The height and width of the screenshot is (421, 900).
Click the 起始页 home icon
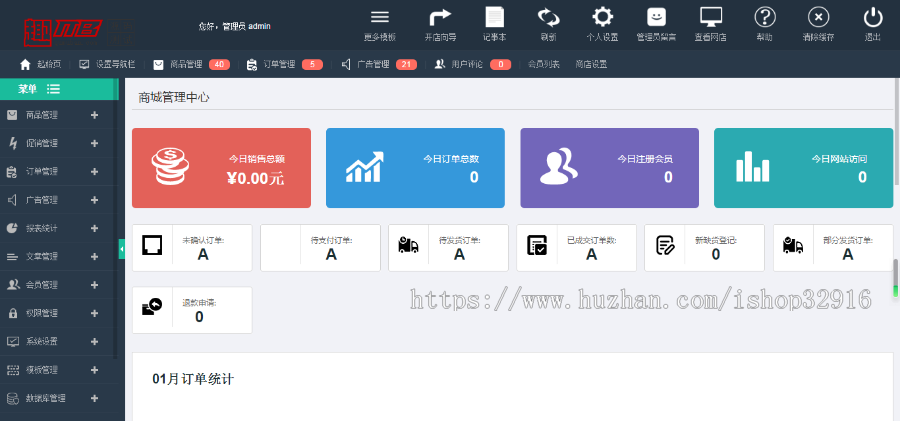pyautogui.click(x=25, y=64)
